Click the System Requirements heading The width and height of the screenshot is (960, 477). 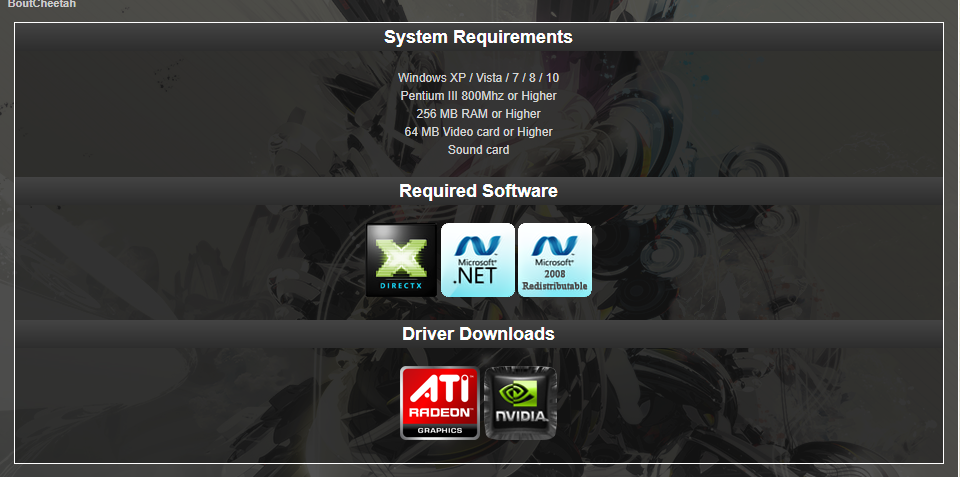click(x=478, y=37)
